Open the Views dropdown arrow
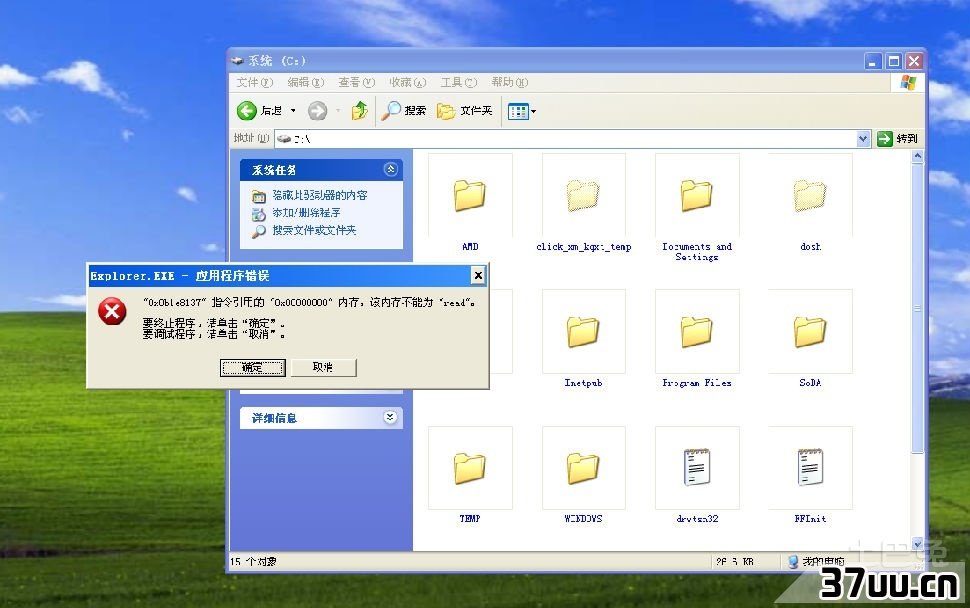The image size is (970, 608). (x=533, y=112)
